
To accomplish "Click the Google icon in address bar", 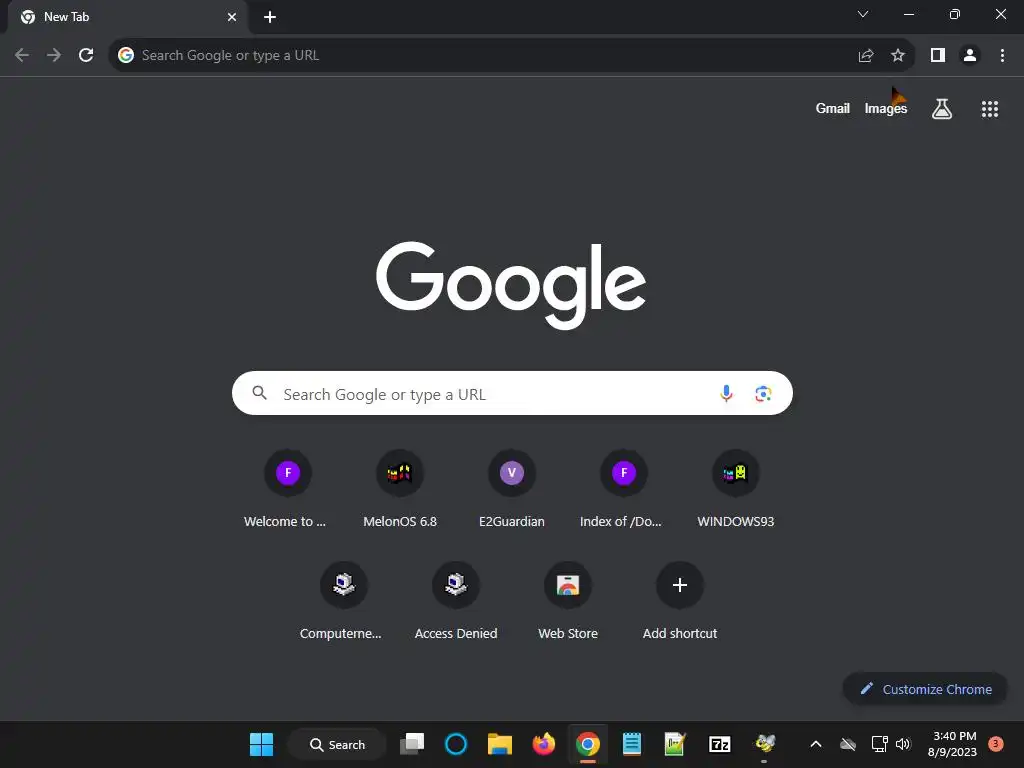I will point(126,56).
